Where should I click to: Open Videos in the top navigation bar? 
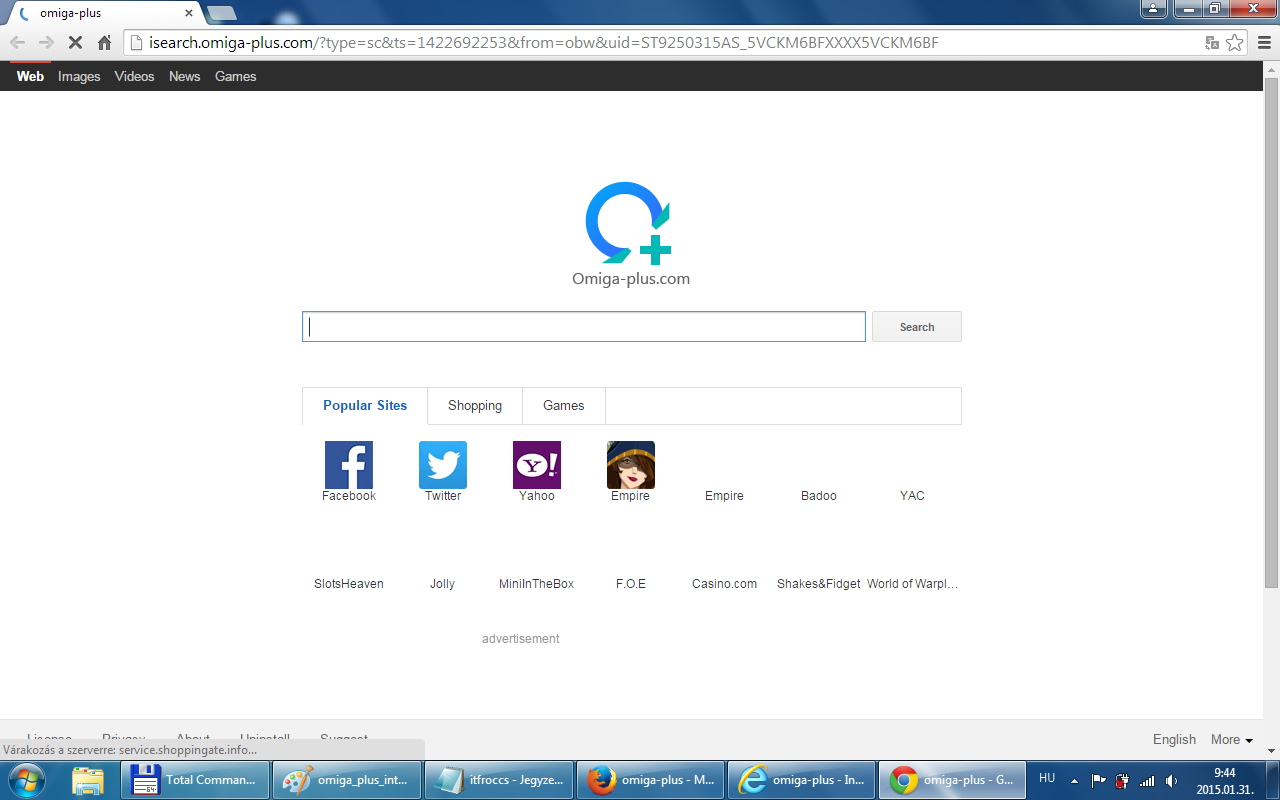coord(134,77)
